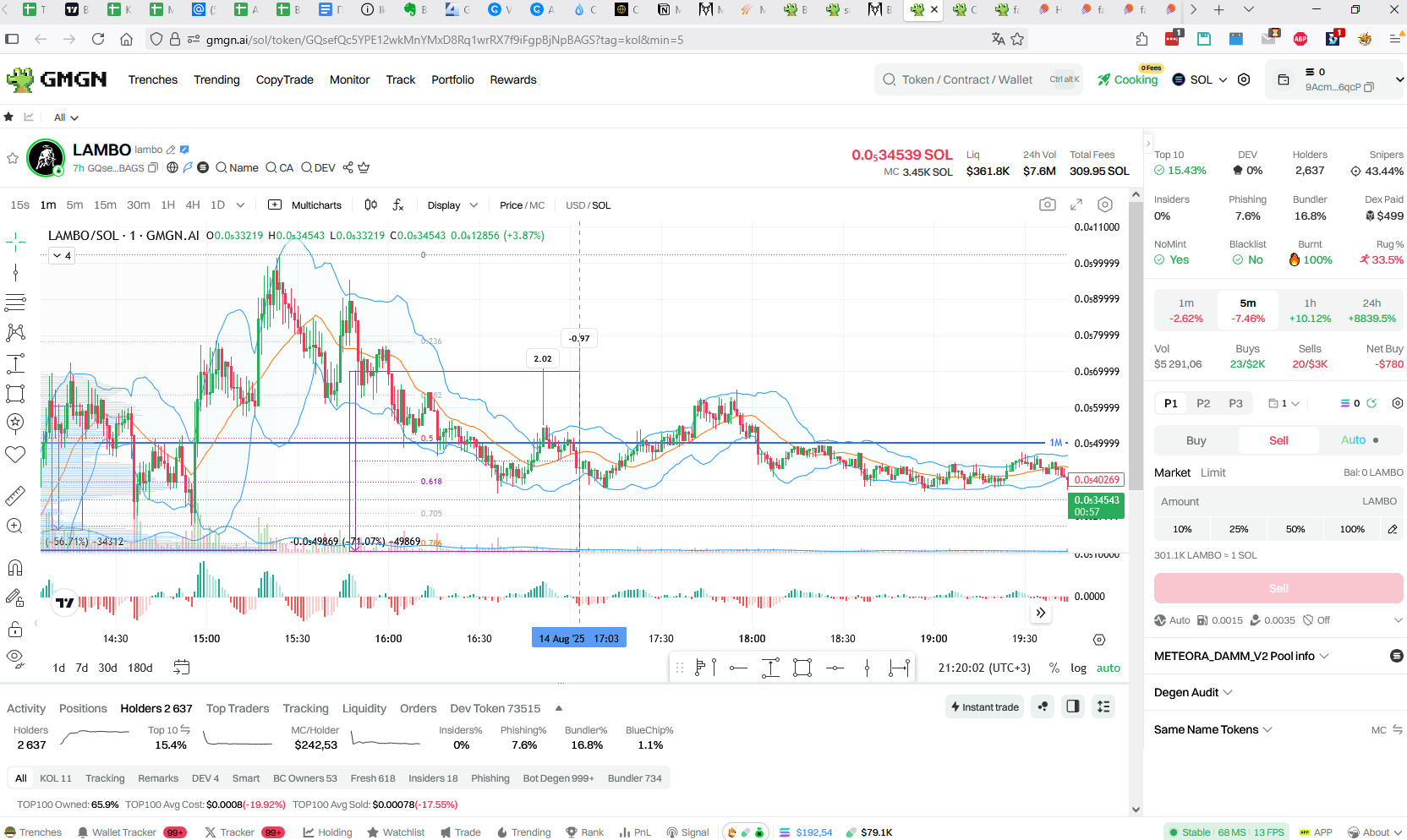The width and height of the screenshot is (1407, 840).
Task: Toggle auto scale on chart
Action: pos(1109,668)
